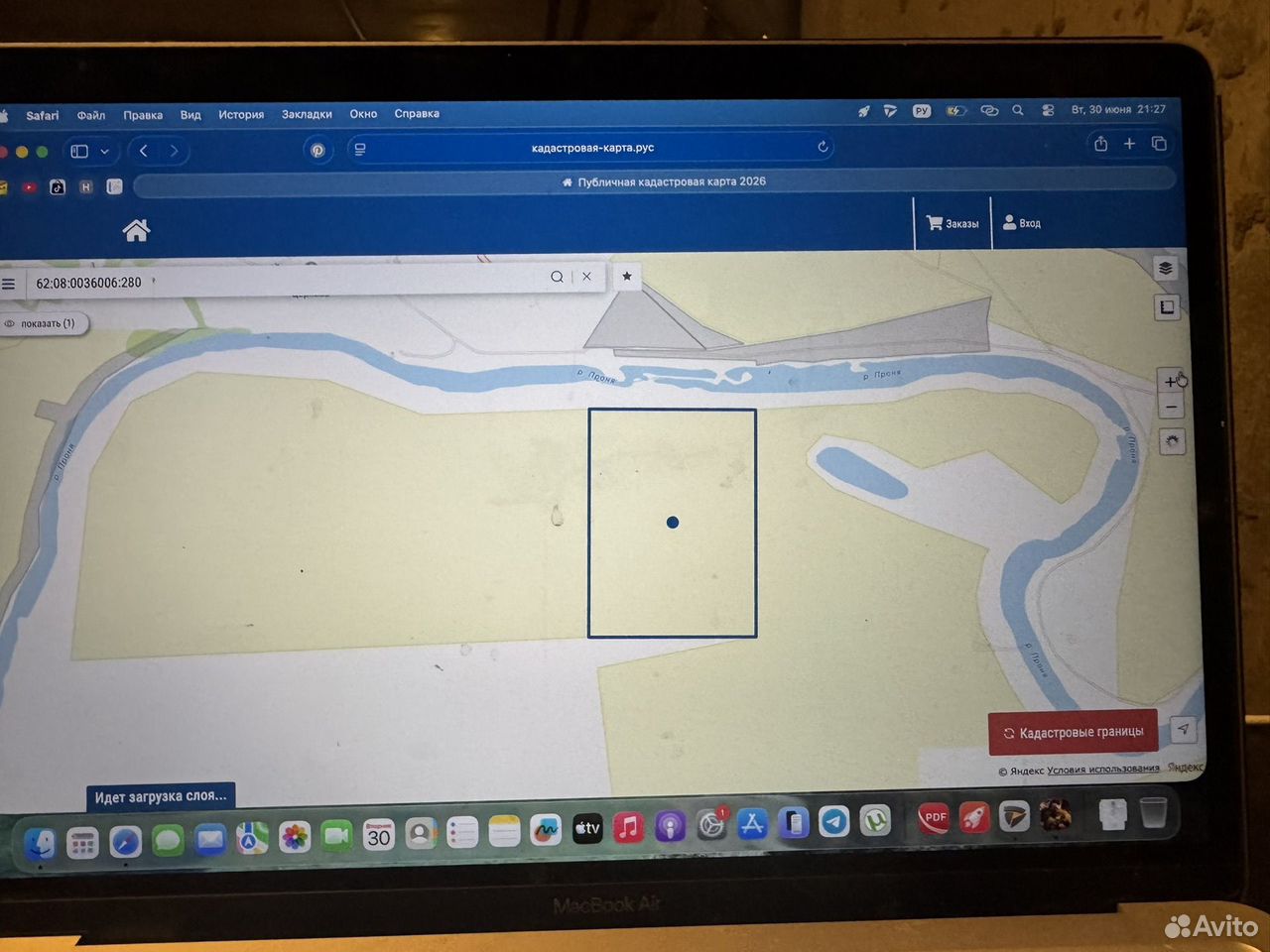1270x952 pixels.
Task: Select the 'Публичная кадастровая карта 2026' tab
Action: [x=655, y=182]
